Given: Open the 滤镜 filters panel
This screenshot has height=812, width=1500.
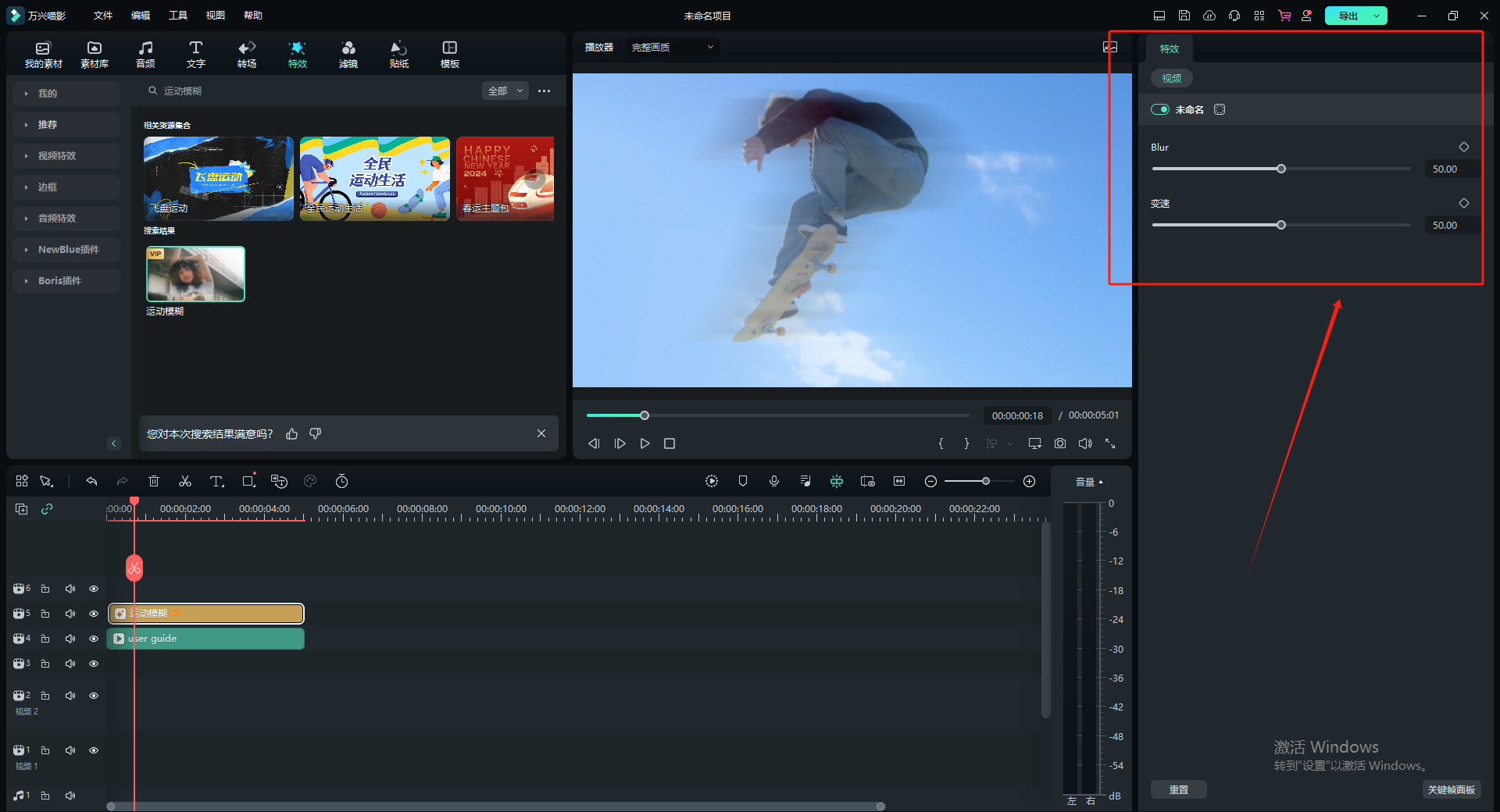Looking at the screenshot, I should (348, 54).
